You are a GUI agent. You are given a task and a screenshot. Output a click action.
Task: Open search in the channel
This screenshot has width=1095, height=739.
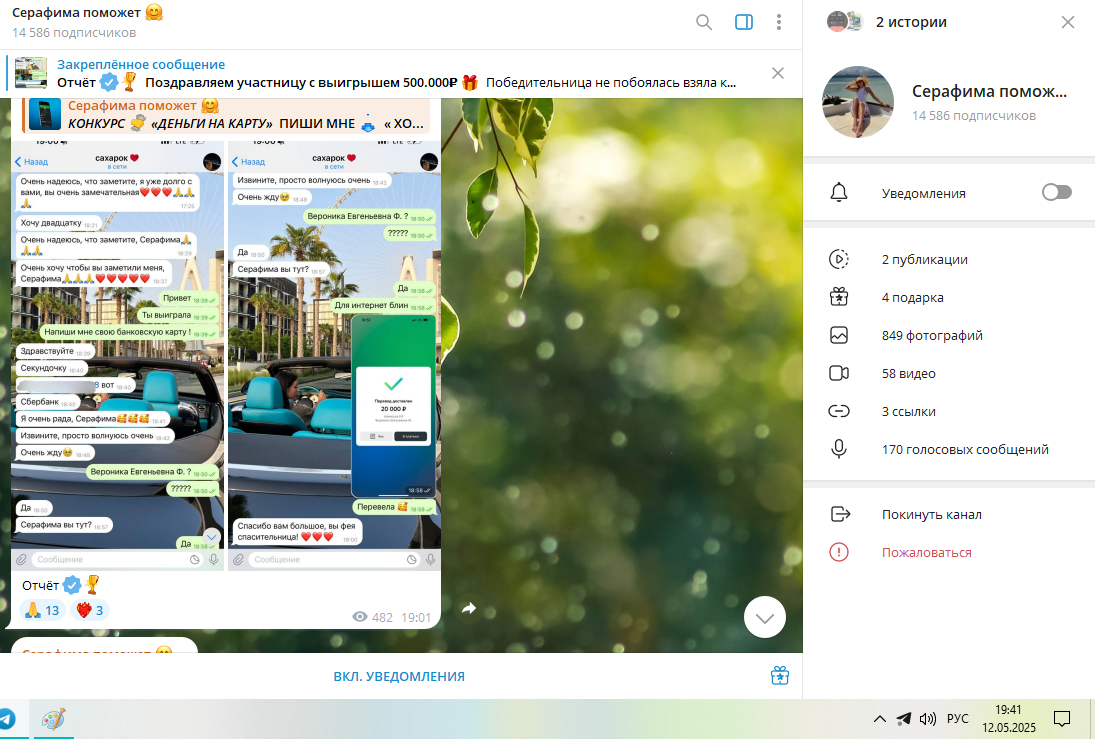pyautogui.click(x=704, y=22)
